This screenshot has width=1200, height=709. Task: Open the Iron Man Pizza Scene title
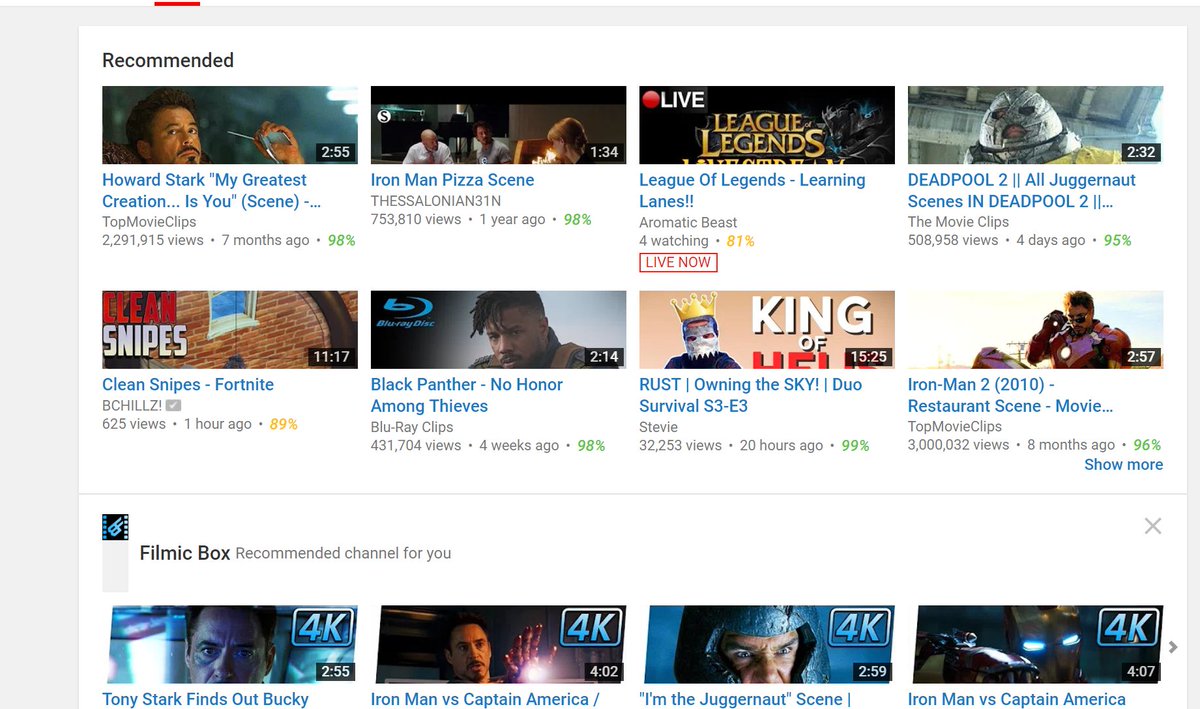[x=452, y=180]
